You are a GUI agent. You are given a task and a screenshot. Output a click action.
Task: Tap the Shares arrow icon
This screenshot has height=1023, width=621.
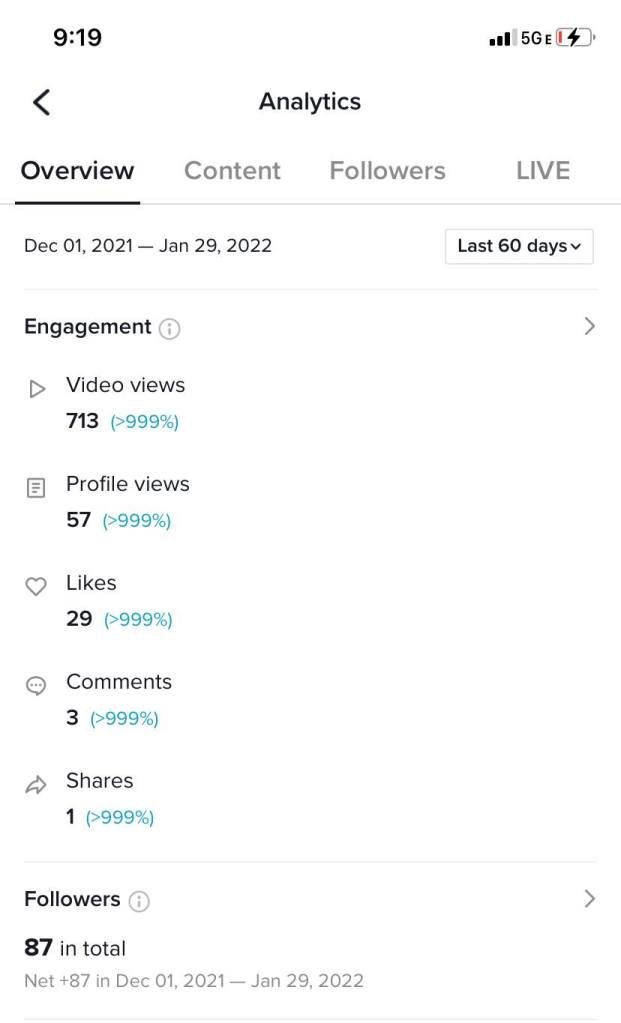36,785
